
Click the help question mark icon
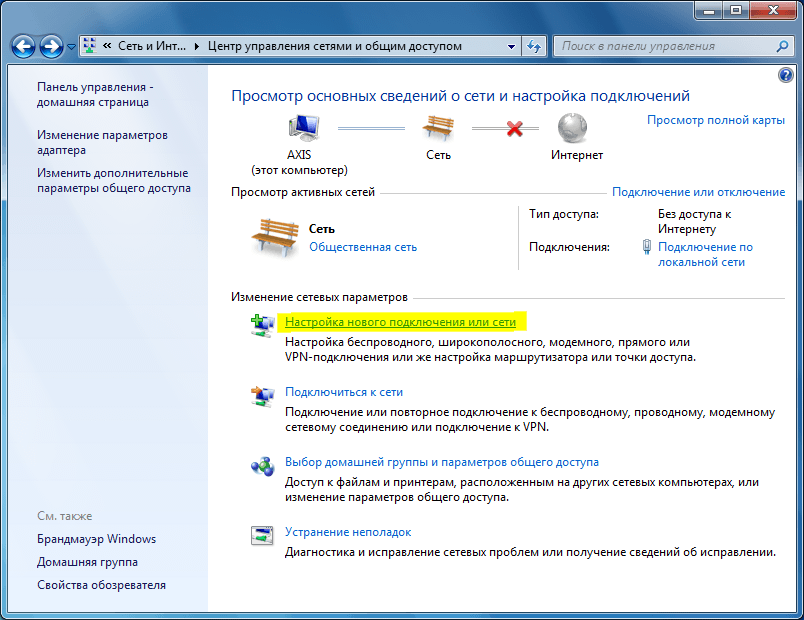[785, 75]
